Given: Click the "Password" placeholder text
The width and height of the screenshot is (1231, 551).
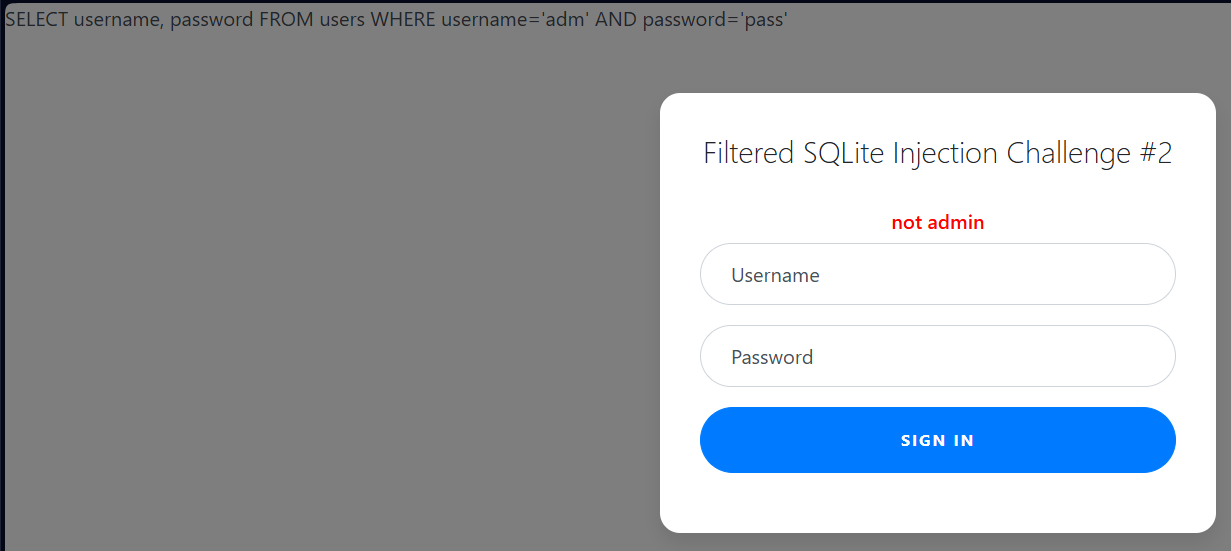Looking at the screenshot, I should coord(772,357).
